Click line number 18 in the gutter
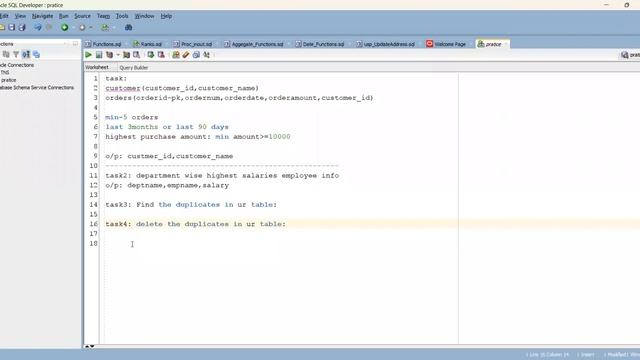640x360 pixels. [93, 243]
